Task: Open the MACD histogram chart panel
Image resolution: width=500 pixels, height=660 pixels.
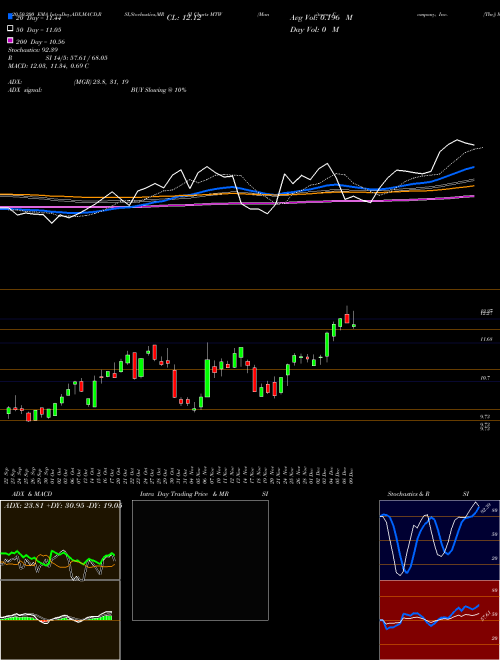Action: (60, 620)
